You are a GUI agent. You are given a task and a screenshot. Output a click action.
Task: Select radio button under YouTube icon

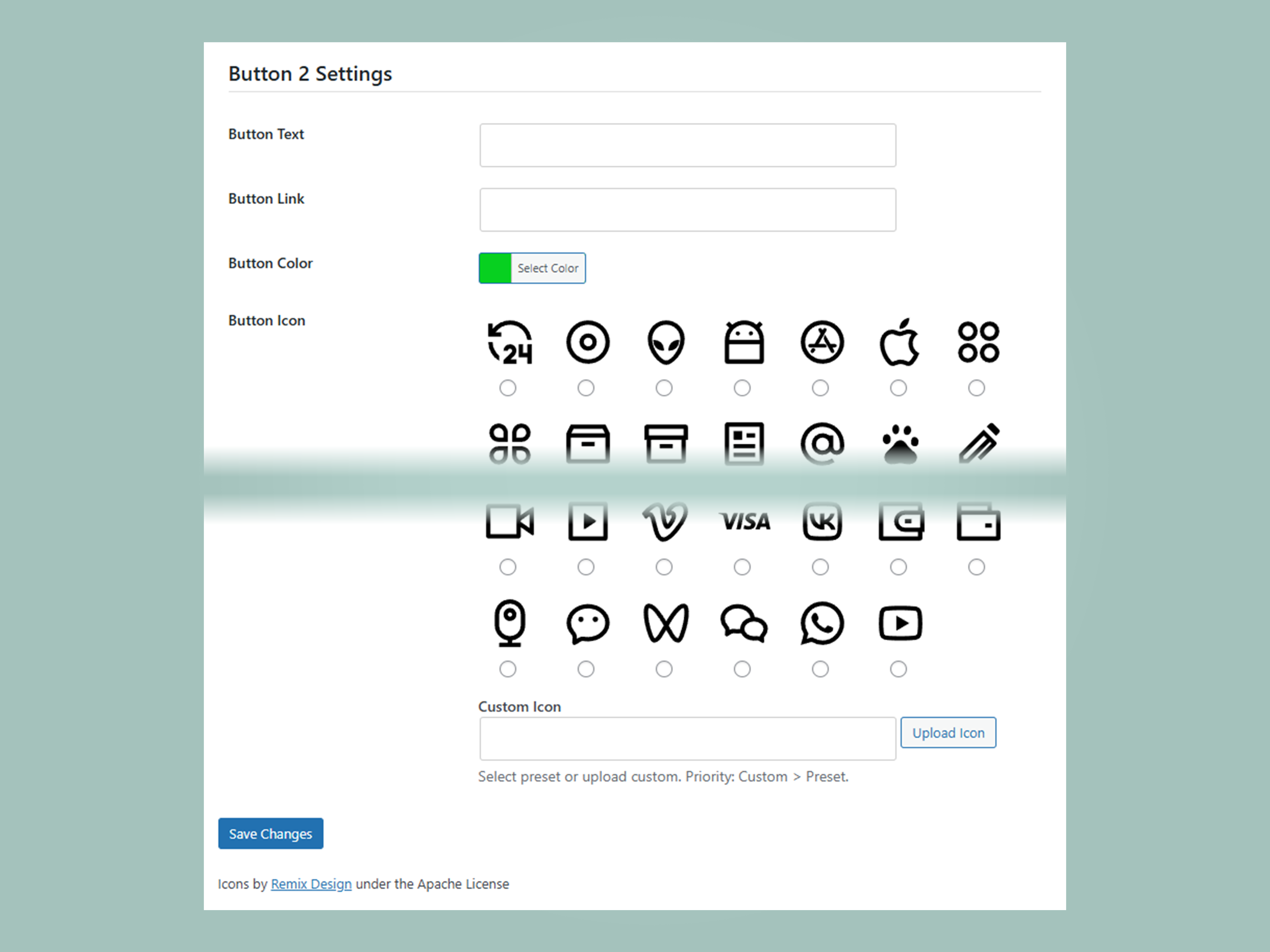pos(898,669)
